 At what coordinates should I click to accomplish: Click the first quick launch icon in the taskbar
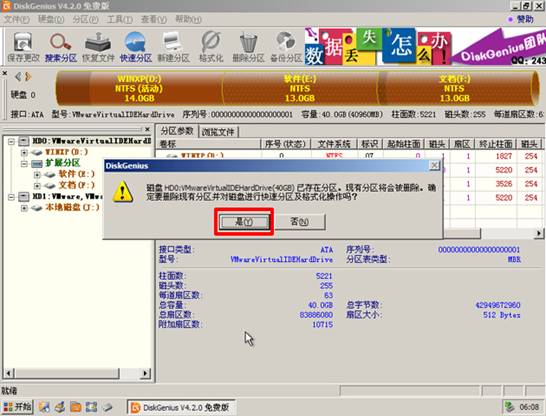(44, 407)
